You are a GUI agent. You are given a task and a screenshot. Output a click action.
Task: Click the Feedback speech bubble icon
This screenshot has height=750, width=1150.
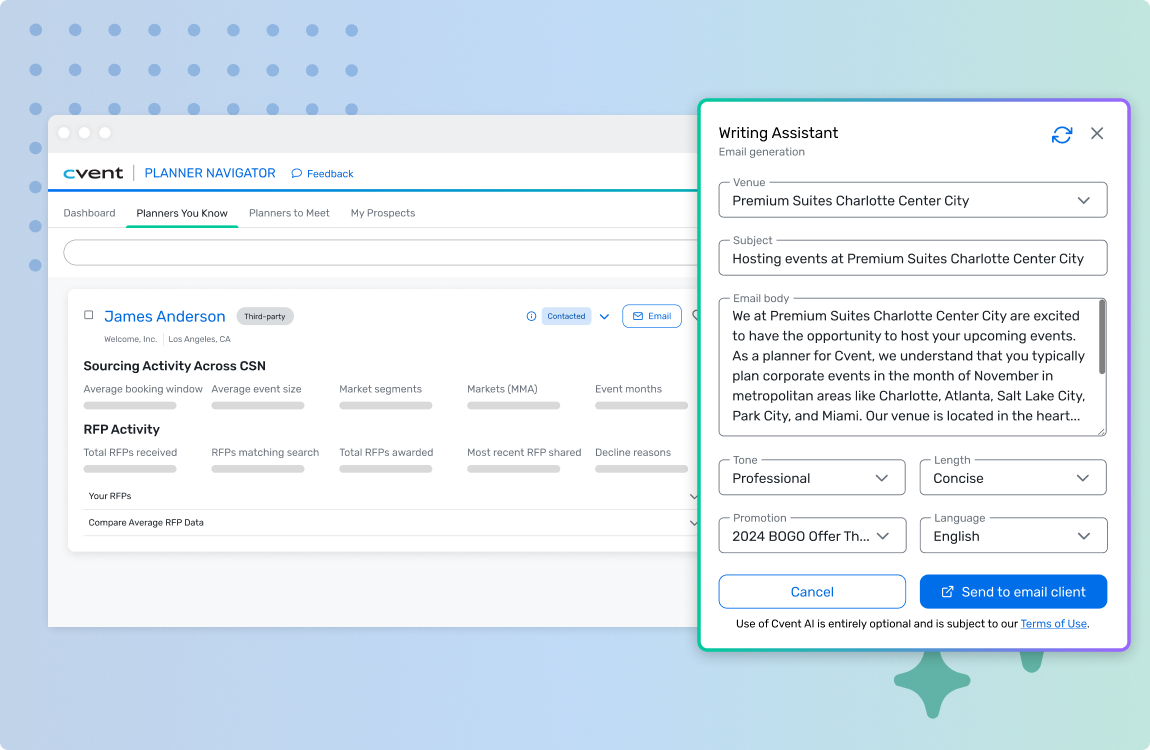click(297, 174)
